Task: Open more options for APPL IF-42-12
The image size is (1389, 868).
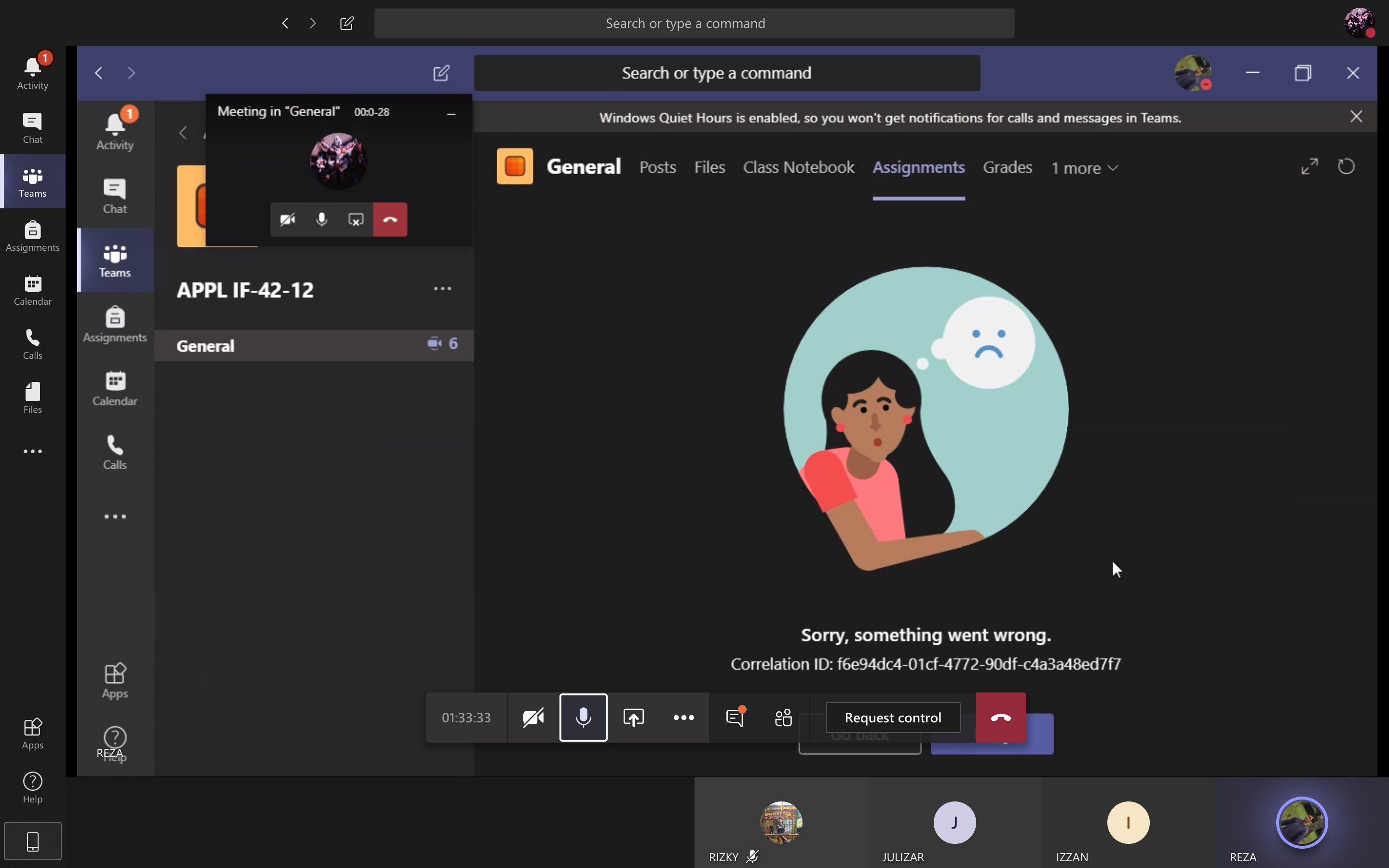Action: pyautogui.click(x=442, y=289)
